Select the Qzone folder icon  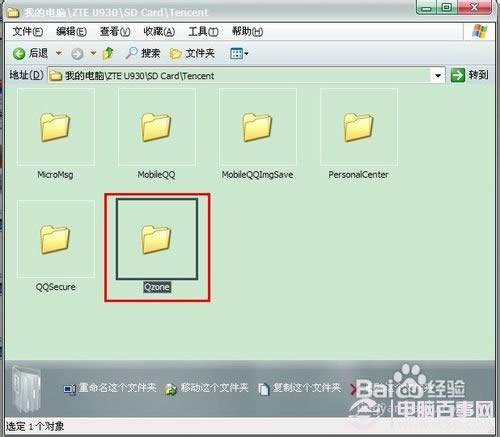click(x=157, y=239)
